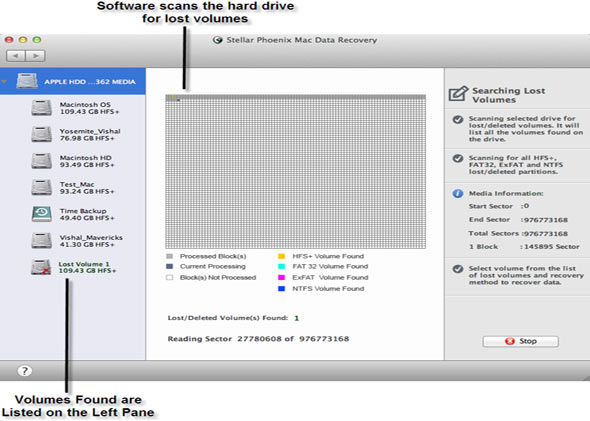Click the Vishal_Mavericks 41.30 GB label

(x=91, y=241)
